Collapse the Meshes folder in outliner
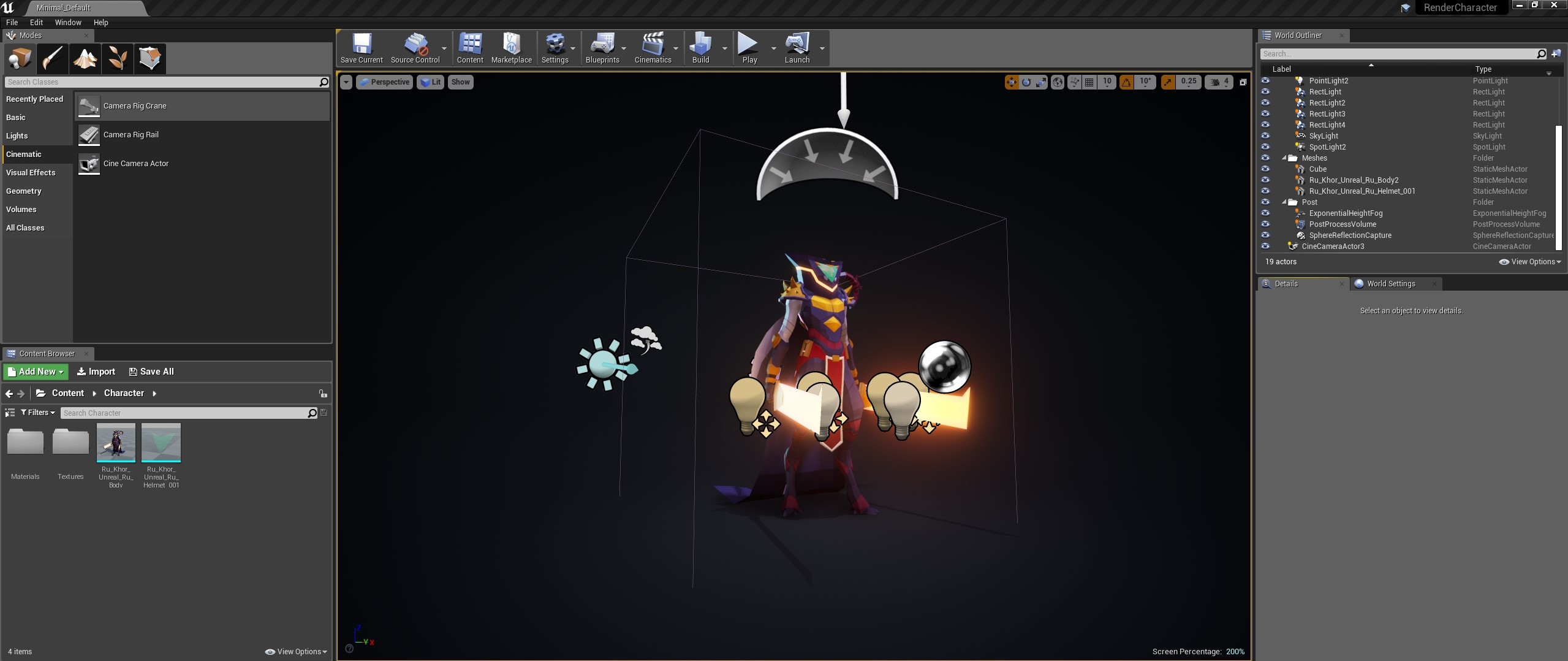Image resolution: width=1568 pixels, height=661 pixels. click(x=1284, y=158)
